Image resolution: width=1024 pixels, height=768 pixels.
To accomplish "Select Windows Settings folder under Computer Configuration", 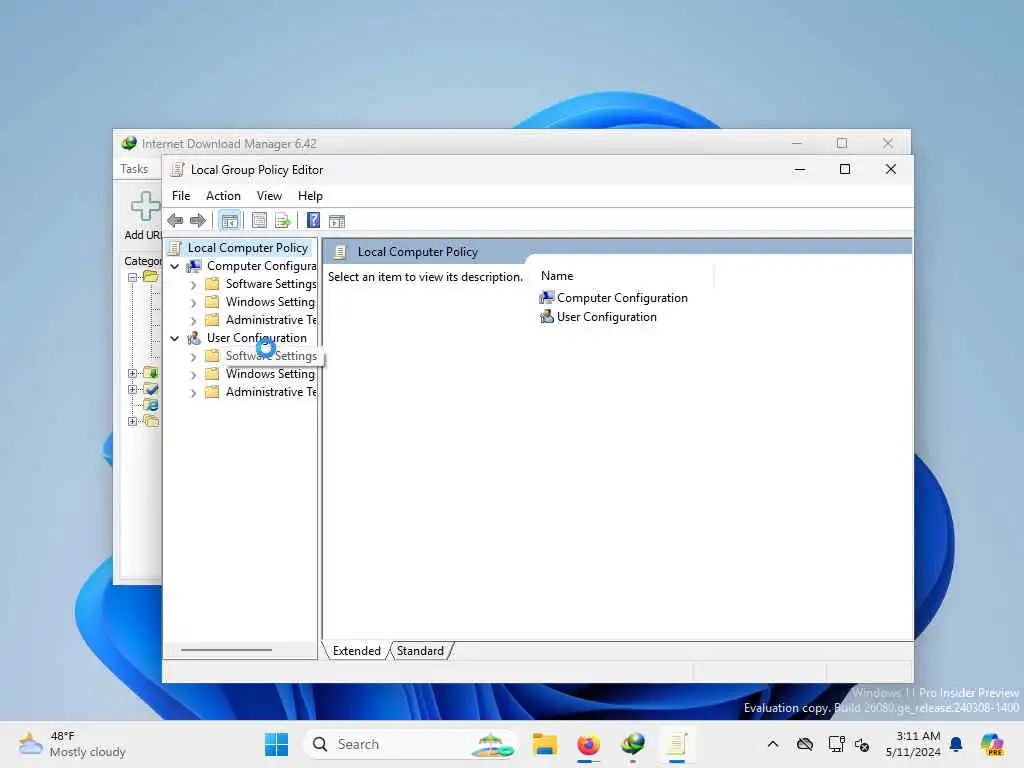I will click(270, 302).
